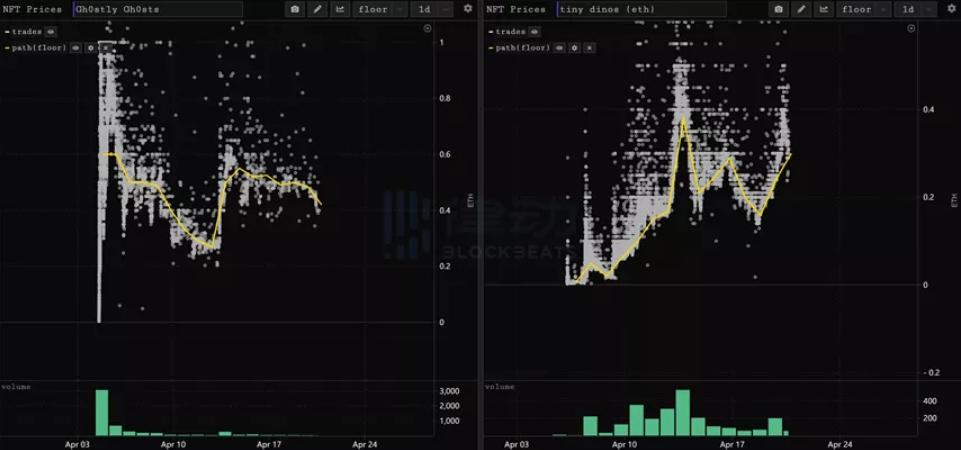Hide trades series on Gh0stly Gh0sts chart

pyautogui.click(x=51, y=32)
